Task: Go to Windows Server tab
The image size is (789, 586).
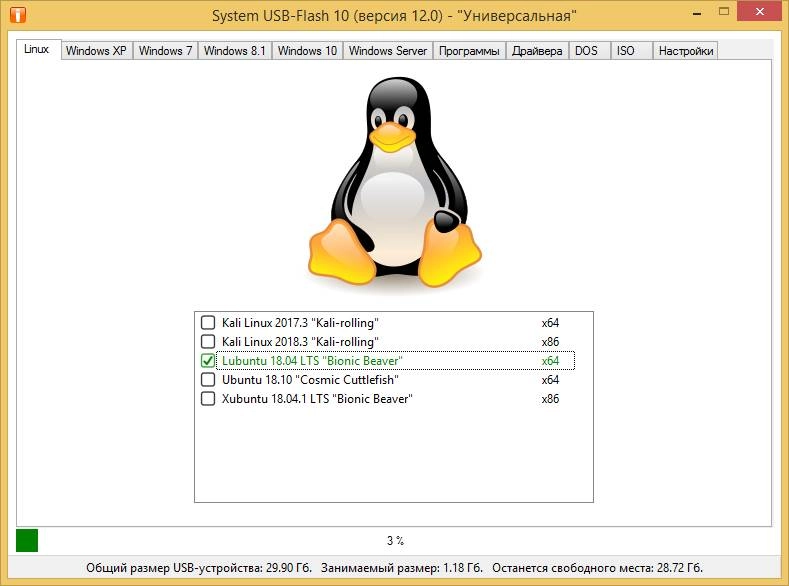Action: [x=388, y=51]
